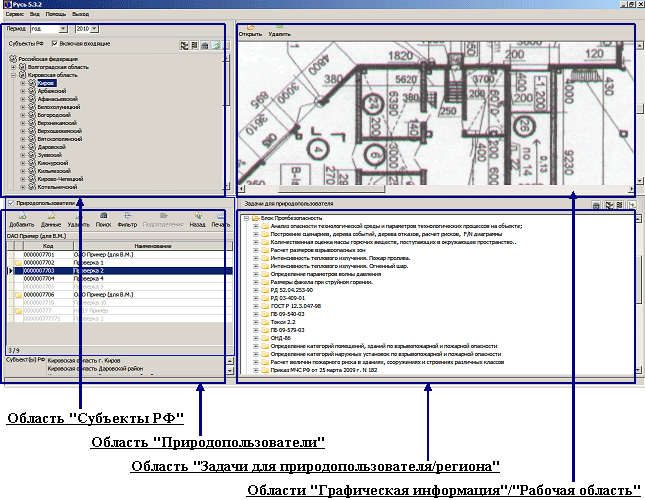Toggle the Включая входящие checkbox

(55, 45)
